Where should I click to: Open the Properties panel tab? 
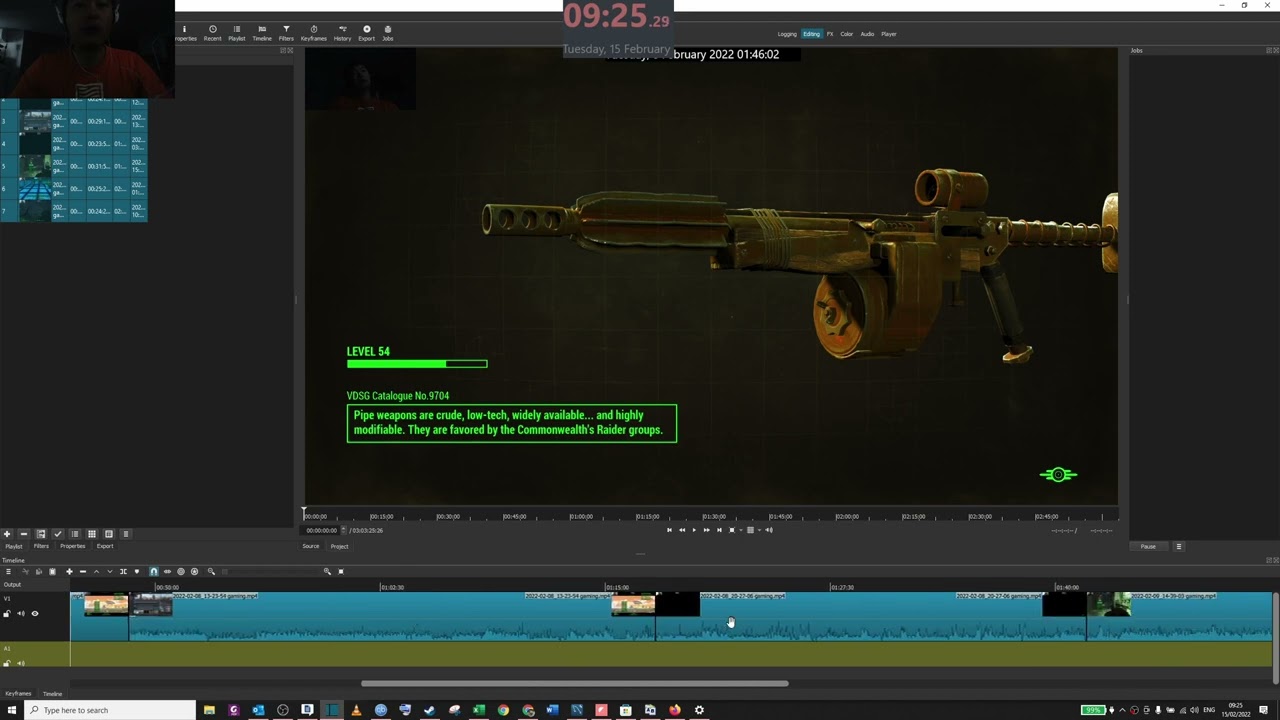click(x=73, y=546)
